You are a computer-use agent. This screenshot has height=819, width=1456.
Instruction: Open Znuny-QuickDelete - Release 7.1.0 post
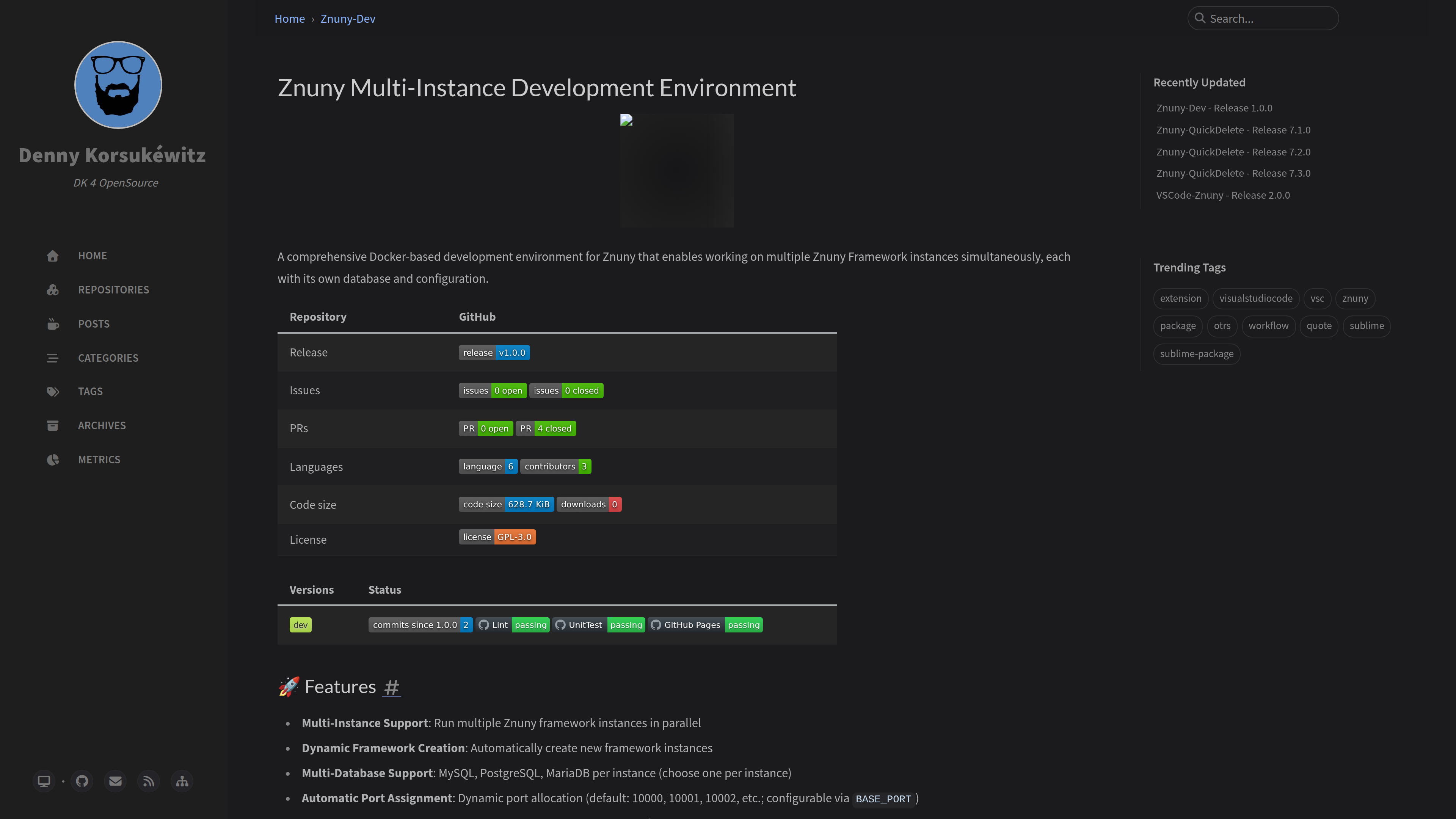pyautogui.click(x=1233, y=130)
